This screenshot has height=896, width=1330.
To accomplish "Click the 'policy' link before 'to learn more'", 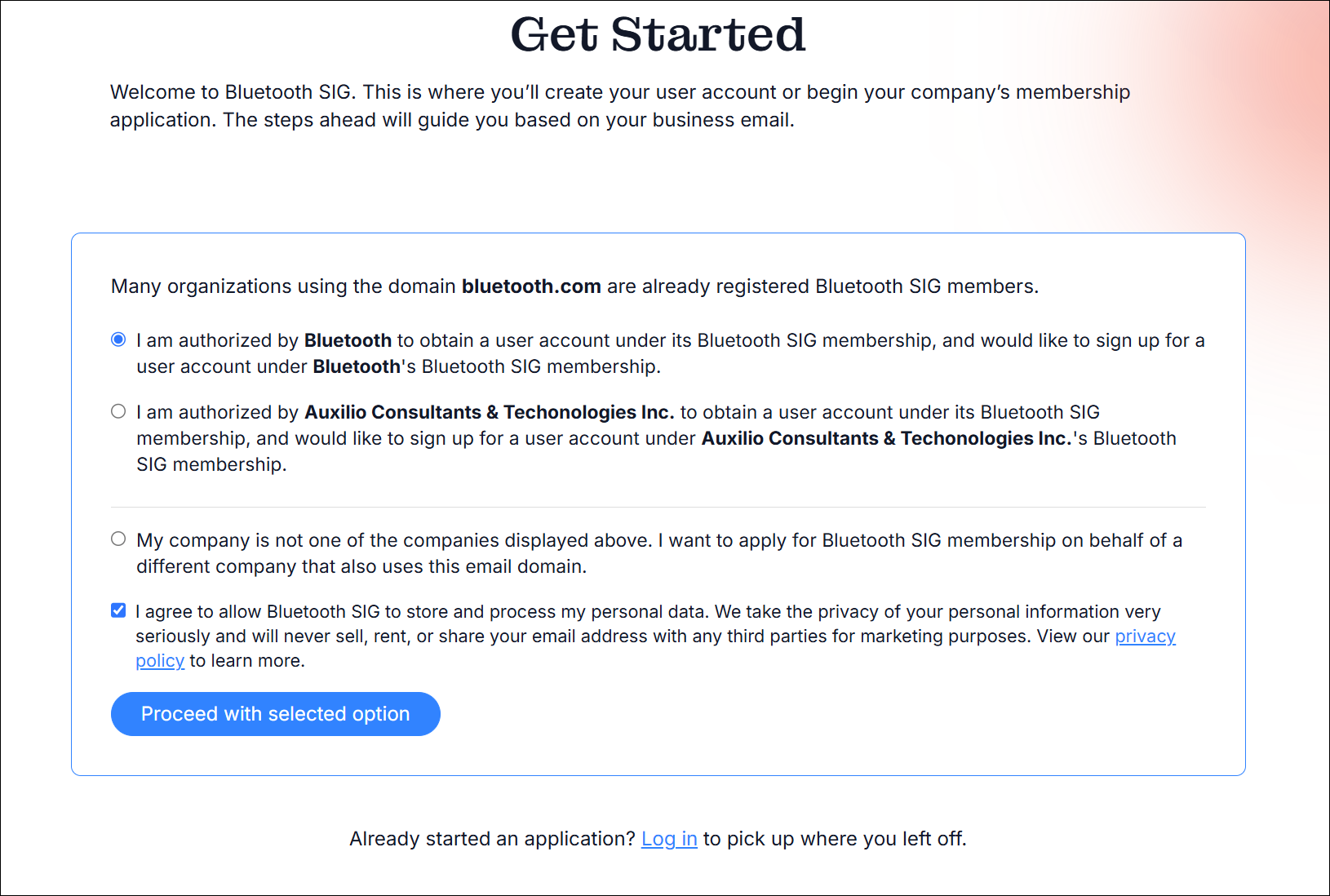I will point(160,661).
